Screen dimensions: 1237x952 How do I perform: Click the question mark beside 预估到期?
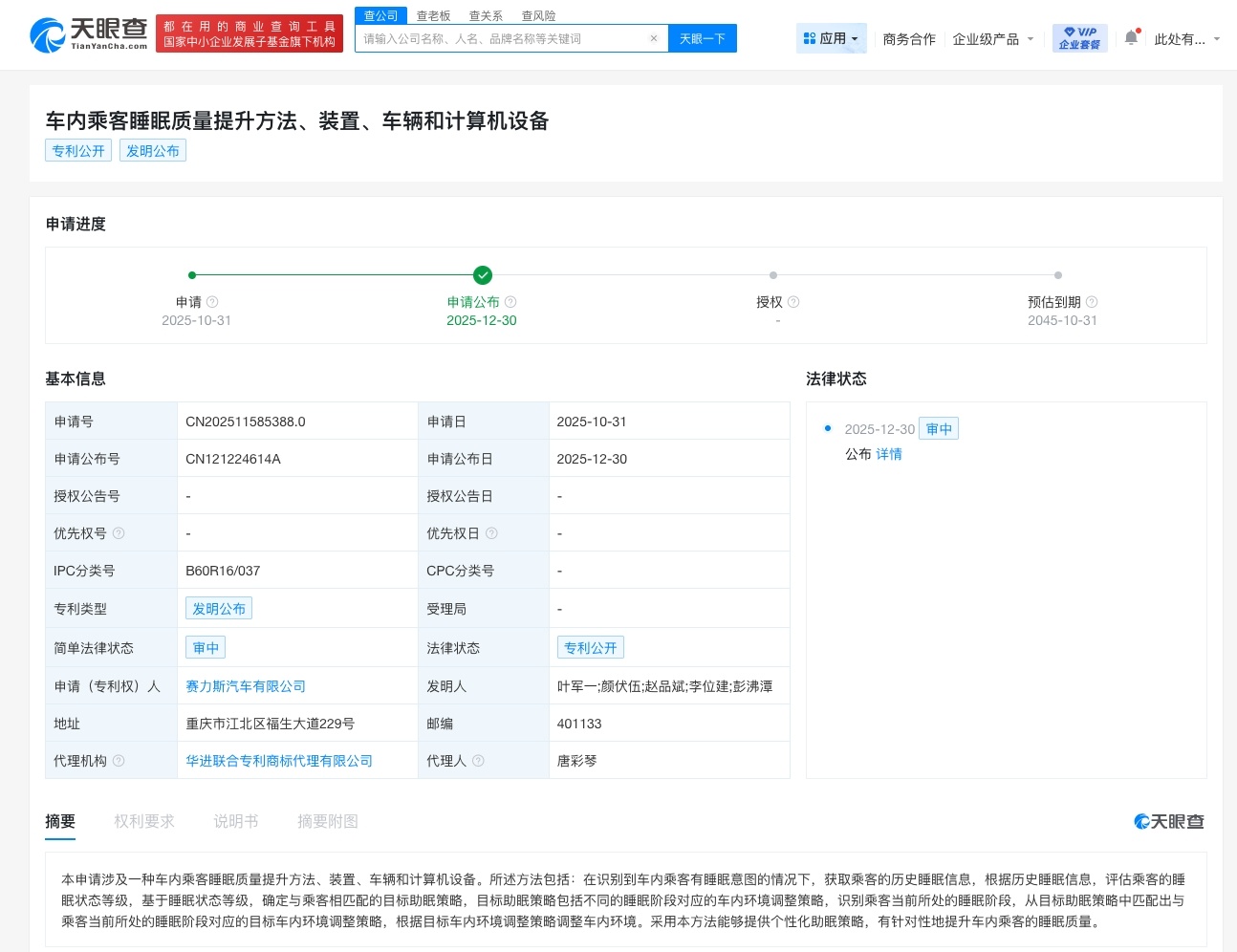(x=1093, y=302)
